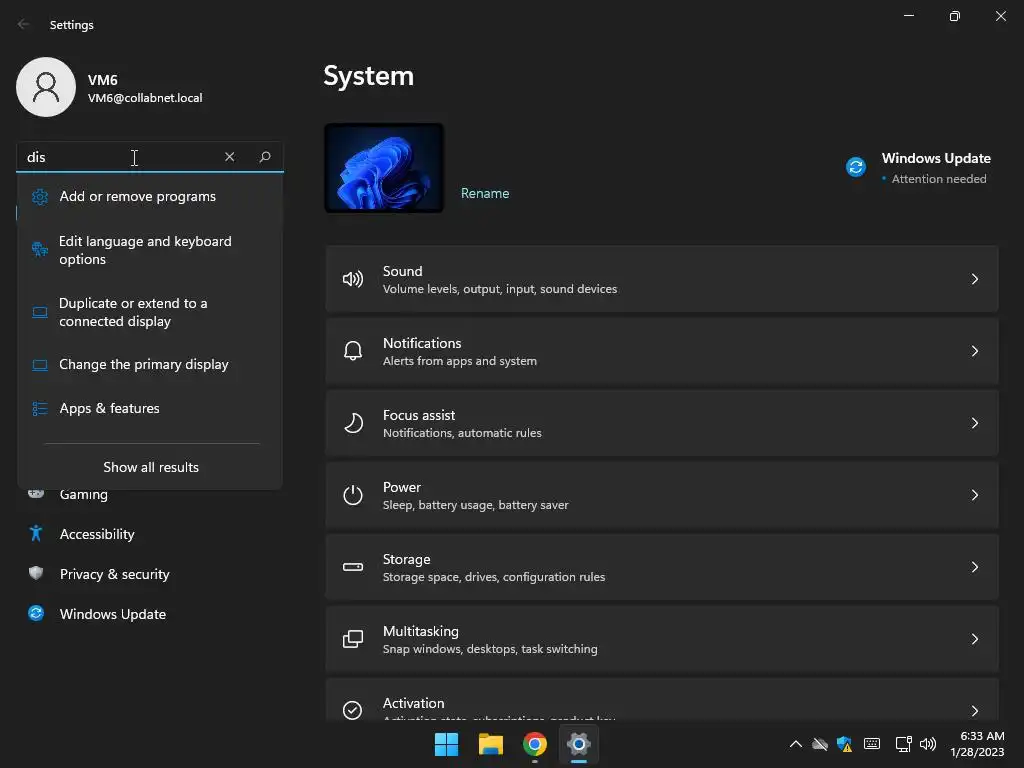Expand the Power settings chevron
Image resolution: width=1024 pixels, height=768 pixels.
coord(974,495)
